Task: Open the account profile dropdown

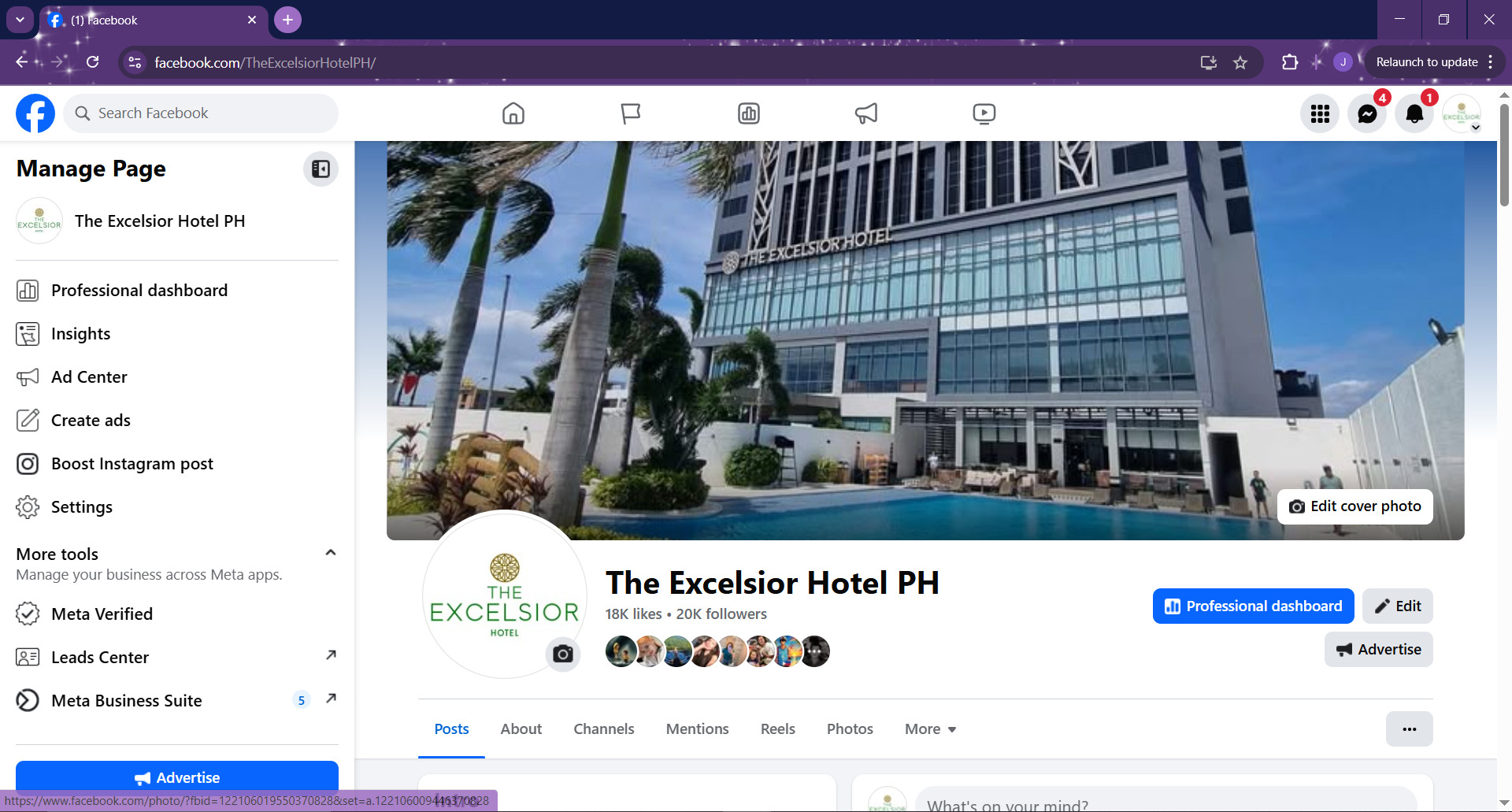Action: [x=1462, y=114]
